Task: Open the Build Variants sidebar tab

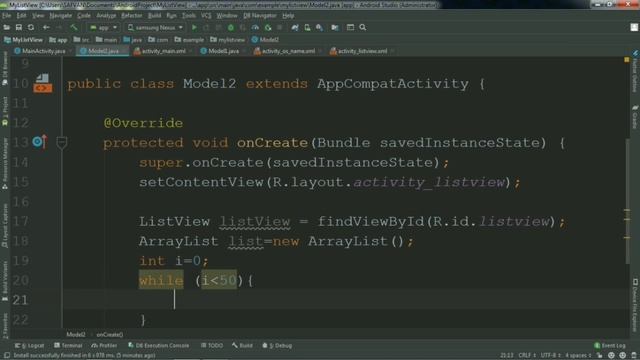Action: point(5,281)
